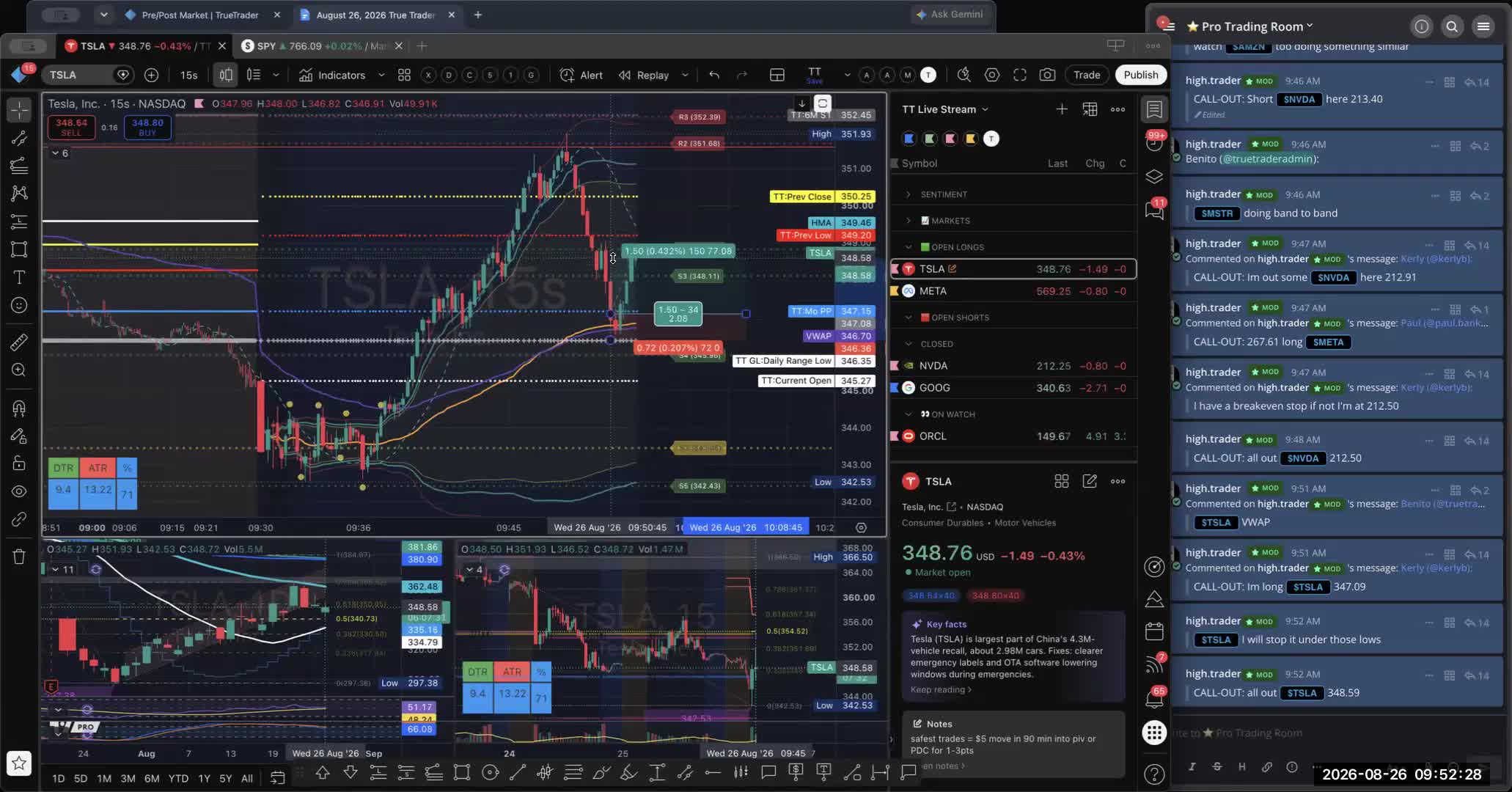Set chart range to YTD
The height and width of the screenshot is (792, 1512).
pos(178,779)
